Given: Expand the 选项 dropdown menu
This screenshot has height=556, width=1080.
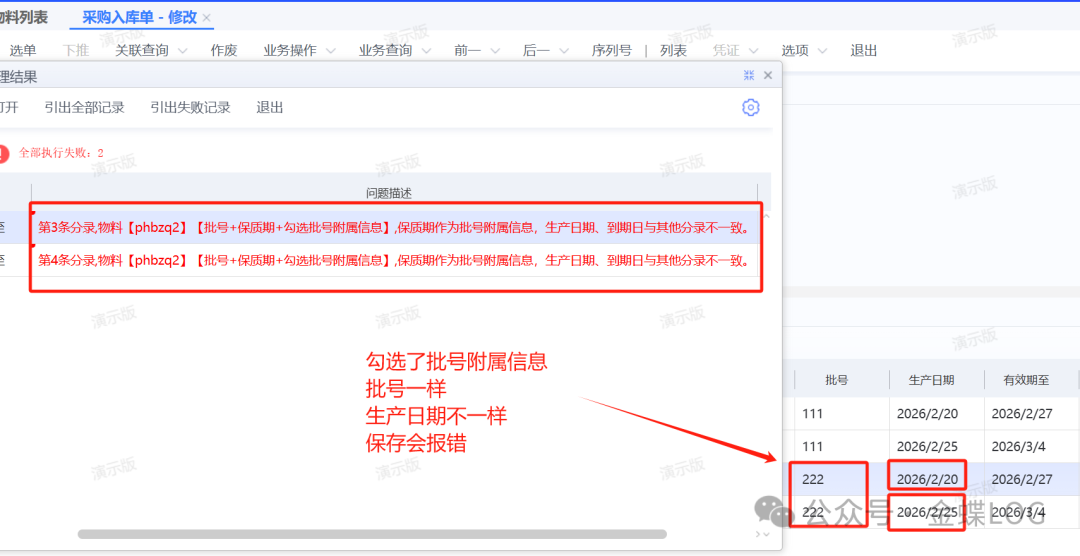Looking at the screenshot, I should pos(822,51).
